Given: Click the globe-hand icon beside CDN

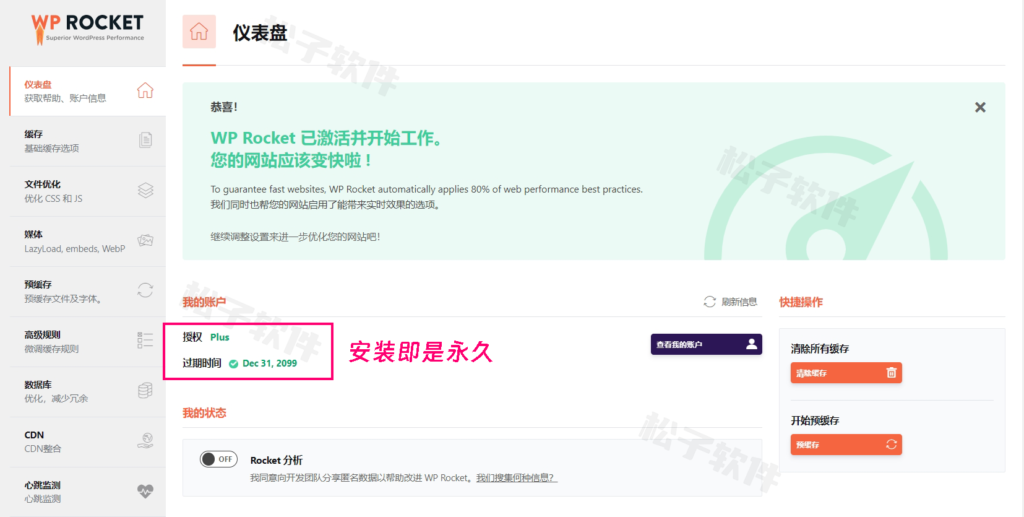Looking at the screenshot, I should (x=145, y=441).
